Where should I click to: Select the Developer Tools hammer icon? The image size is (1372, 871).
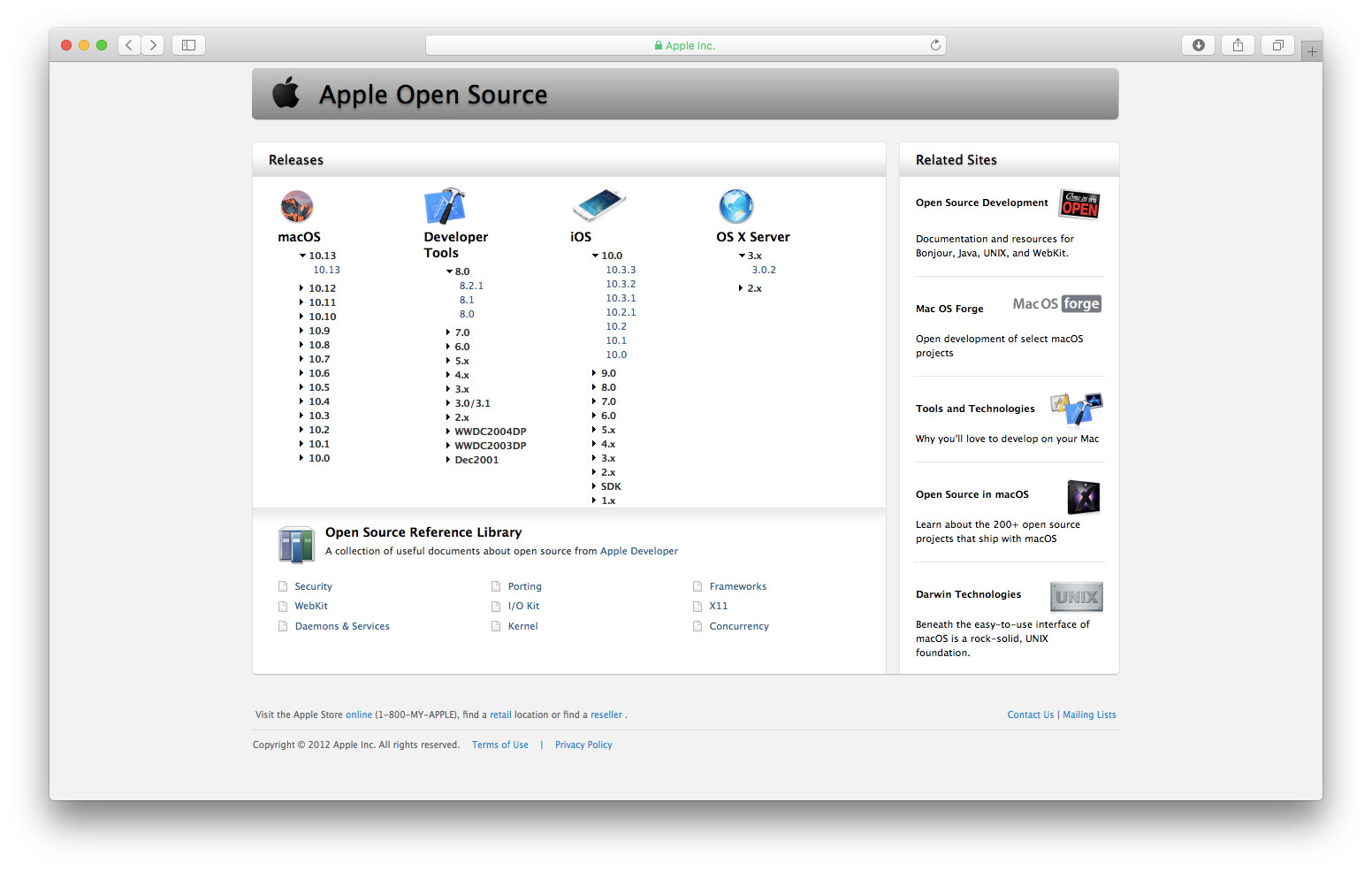pyautogui.click(x=446, y=204)
